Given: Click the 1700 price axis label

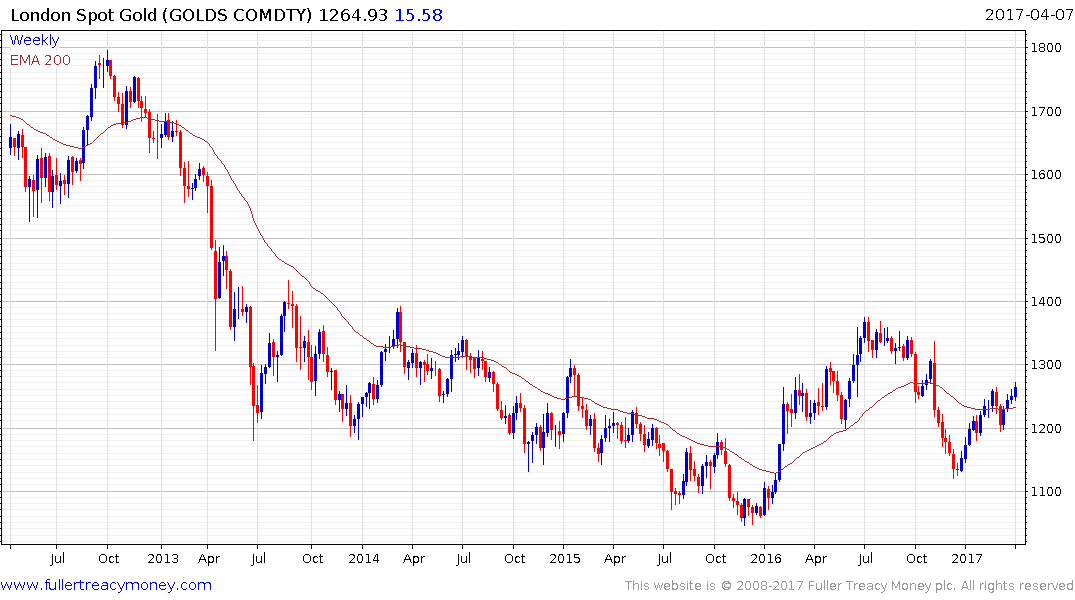Looking at the screenshot, I should point(1046,111).
